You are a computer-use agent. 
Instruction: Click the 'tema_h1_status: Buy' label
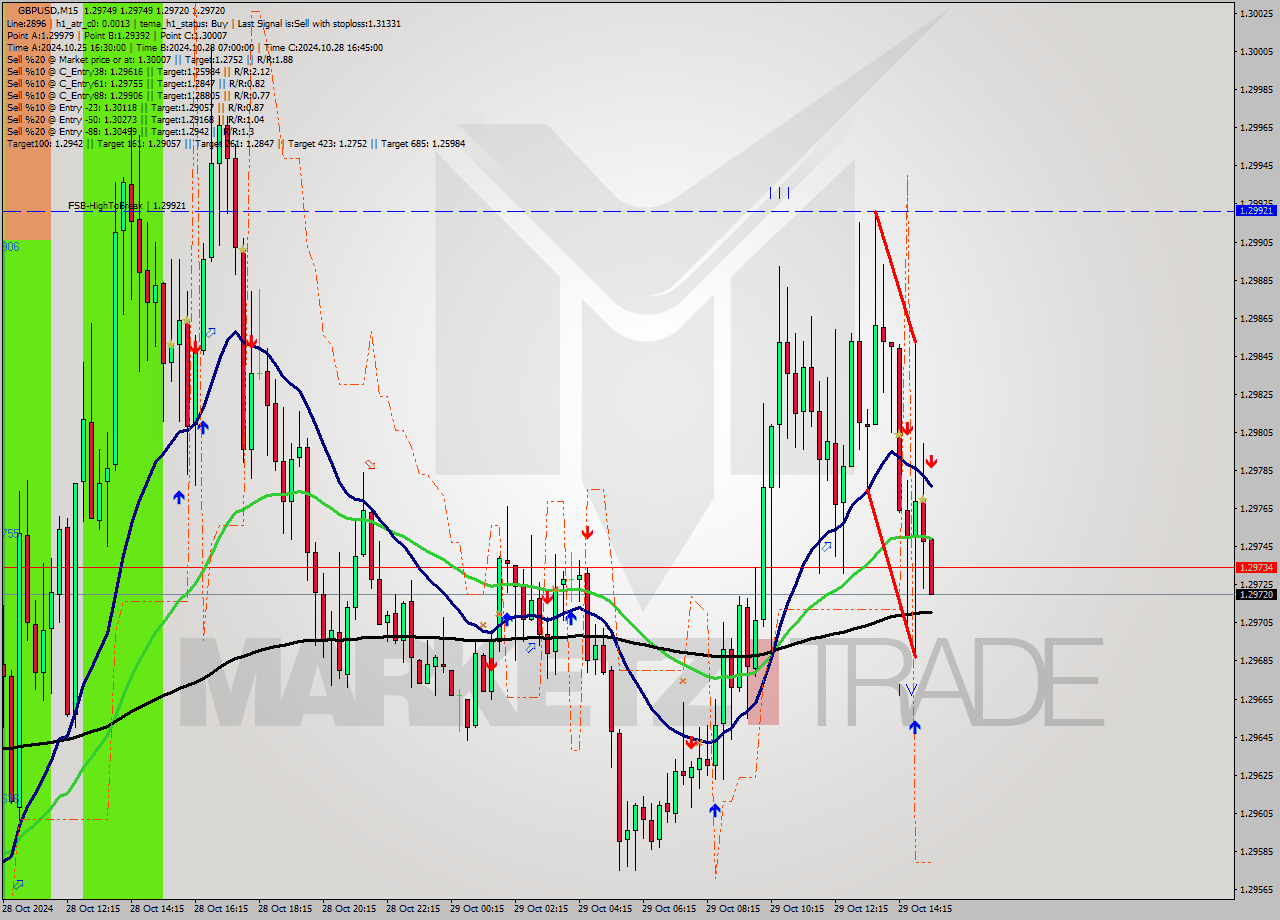[184, 23]
